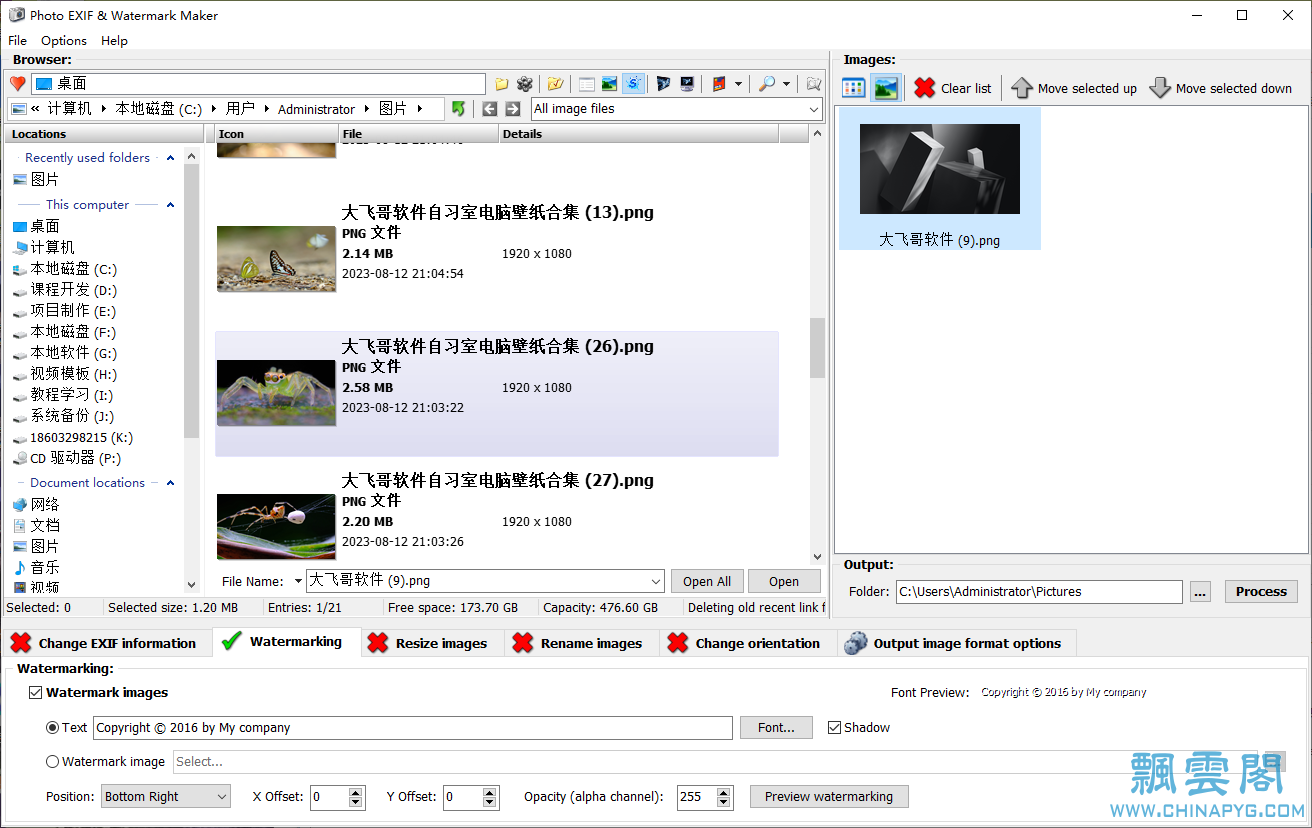Image resolution: width=1312 pixels, height=828 pixels.
Task: Click the green refresh arrow icon
Action: pos(458,109)
